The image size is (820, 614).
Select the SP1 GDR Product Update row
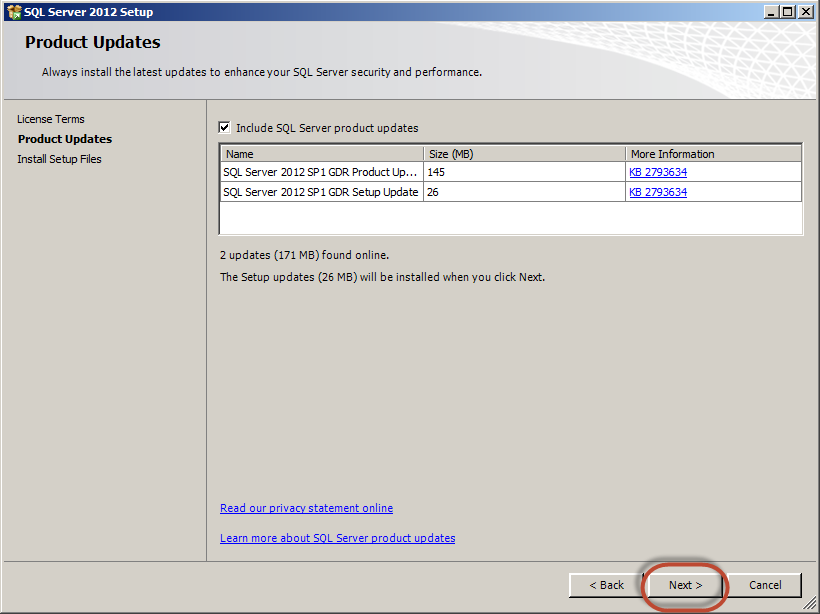[x=320, y=172]
